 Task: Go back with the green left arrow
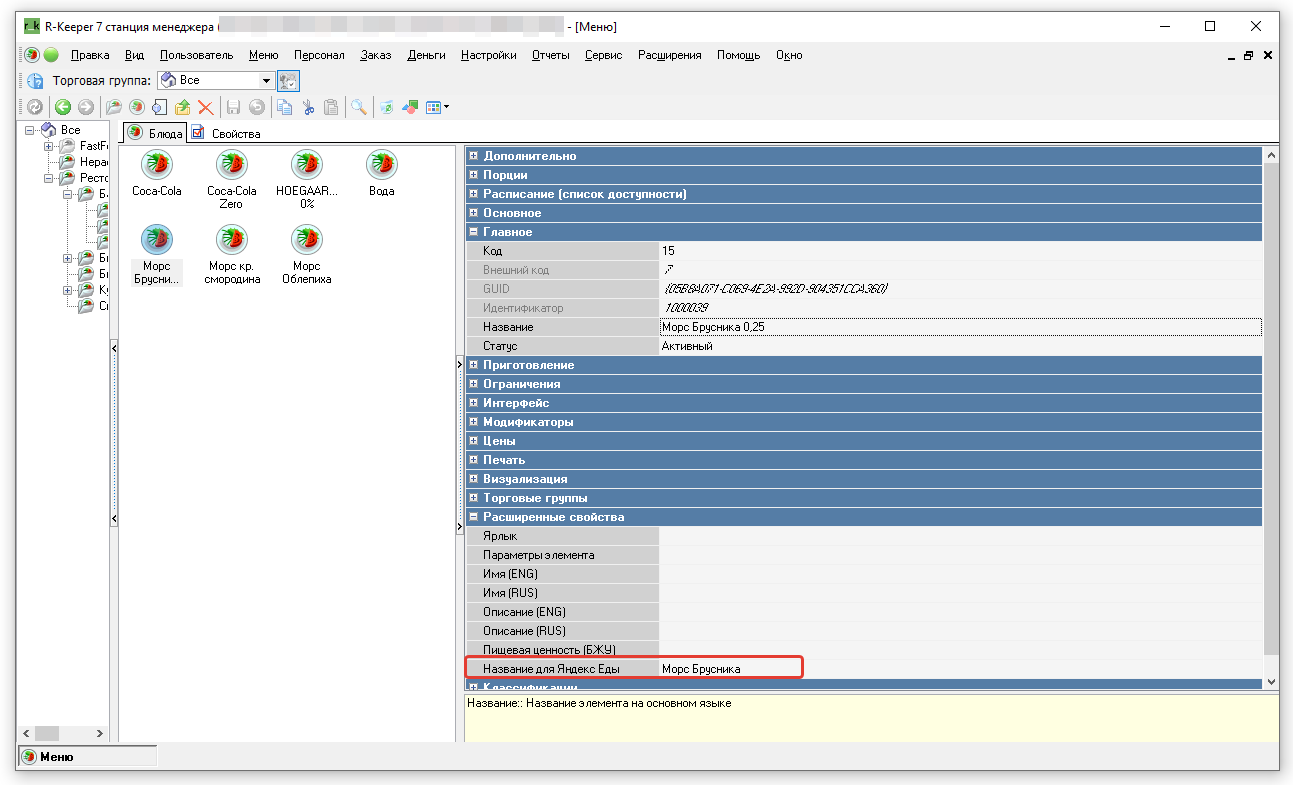(63, 107)
